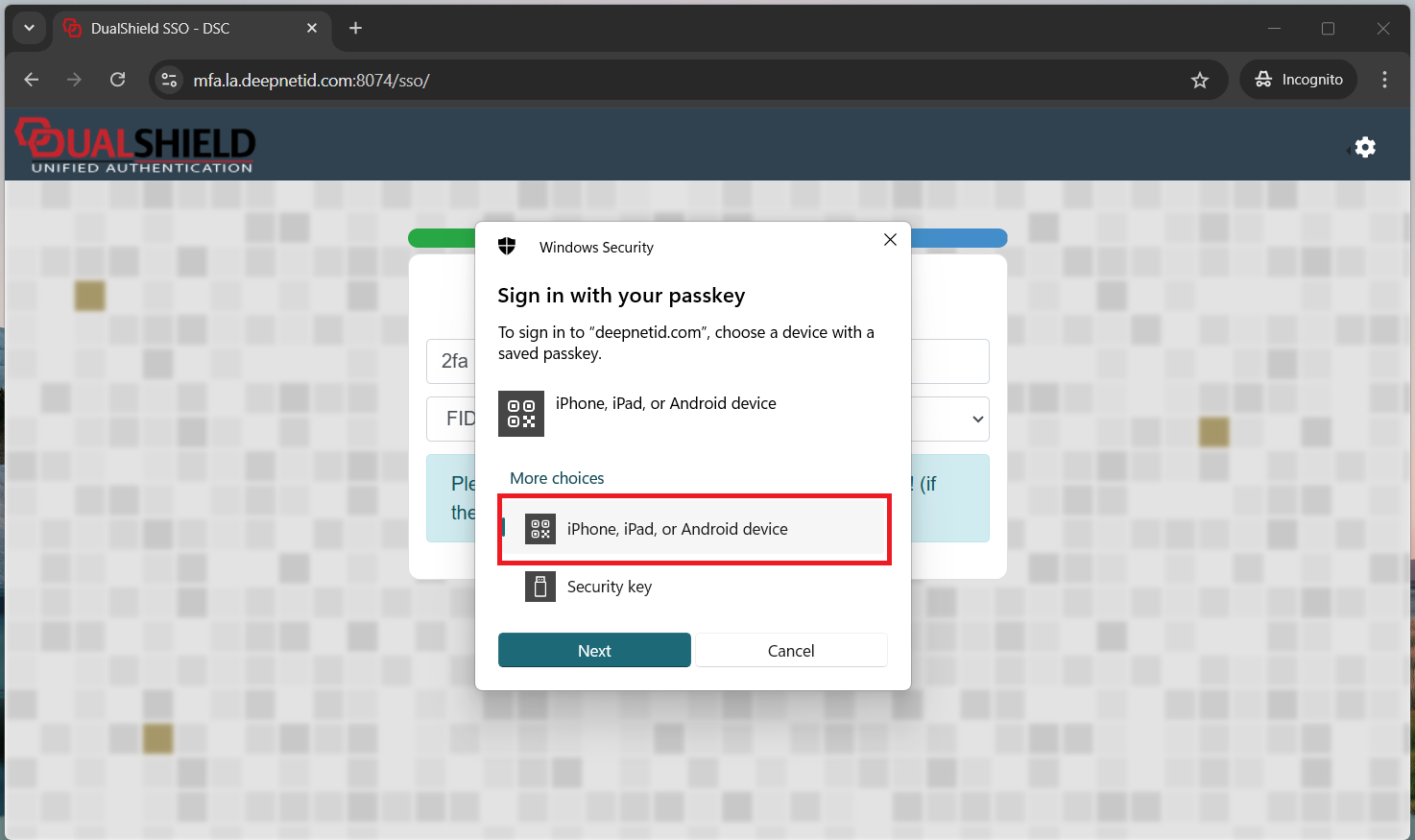Click the address bar URL
The height and width of the screenshot is (840, 1415).
pos(312,81)
